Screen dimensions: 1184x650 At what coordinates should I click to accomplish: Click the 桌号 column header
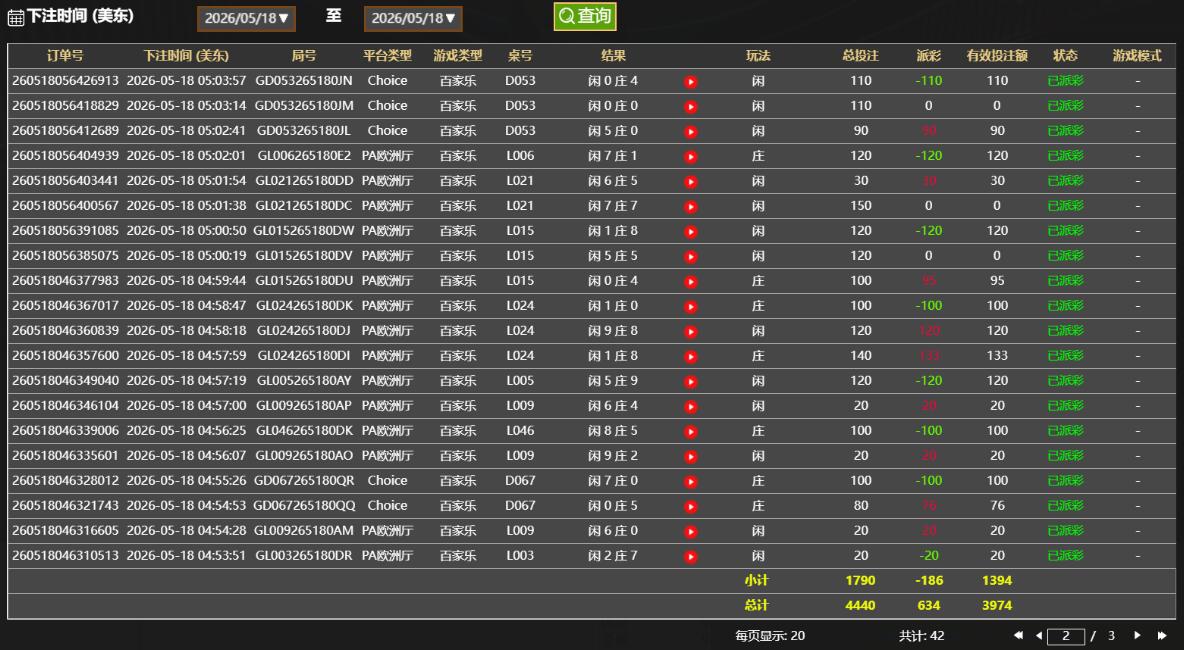tap(520, 55)
